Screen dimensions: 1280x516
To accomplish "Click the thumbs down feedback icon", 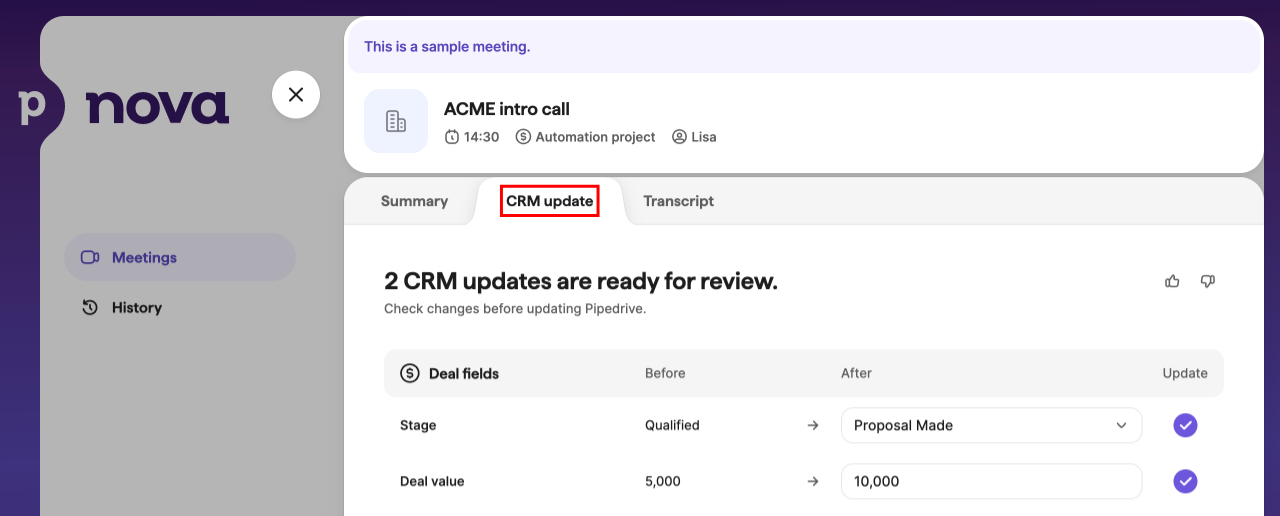I will [x=1207, y=282].
